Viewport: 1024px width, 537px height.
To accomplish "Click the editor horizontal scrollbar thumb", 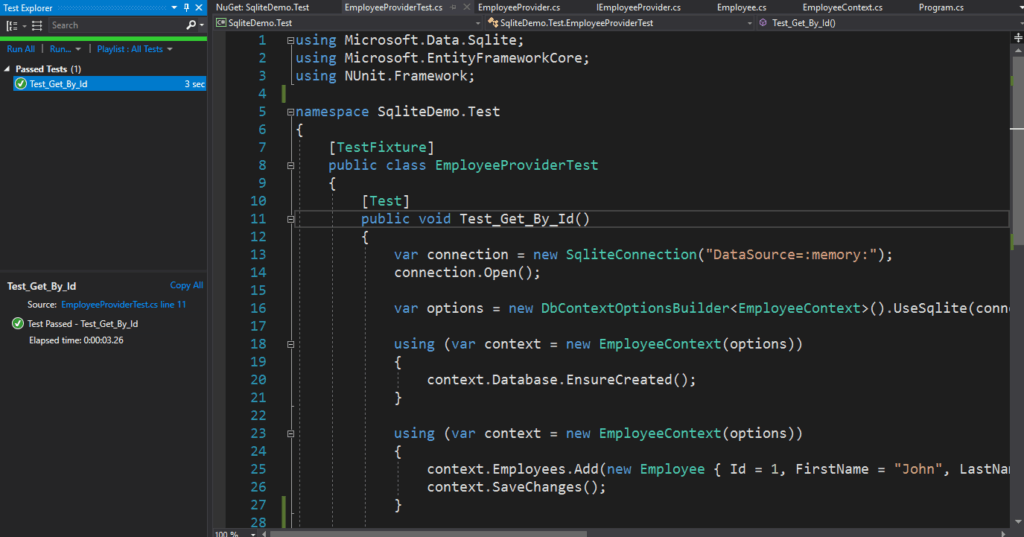I will [x=428, y=534].
